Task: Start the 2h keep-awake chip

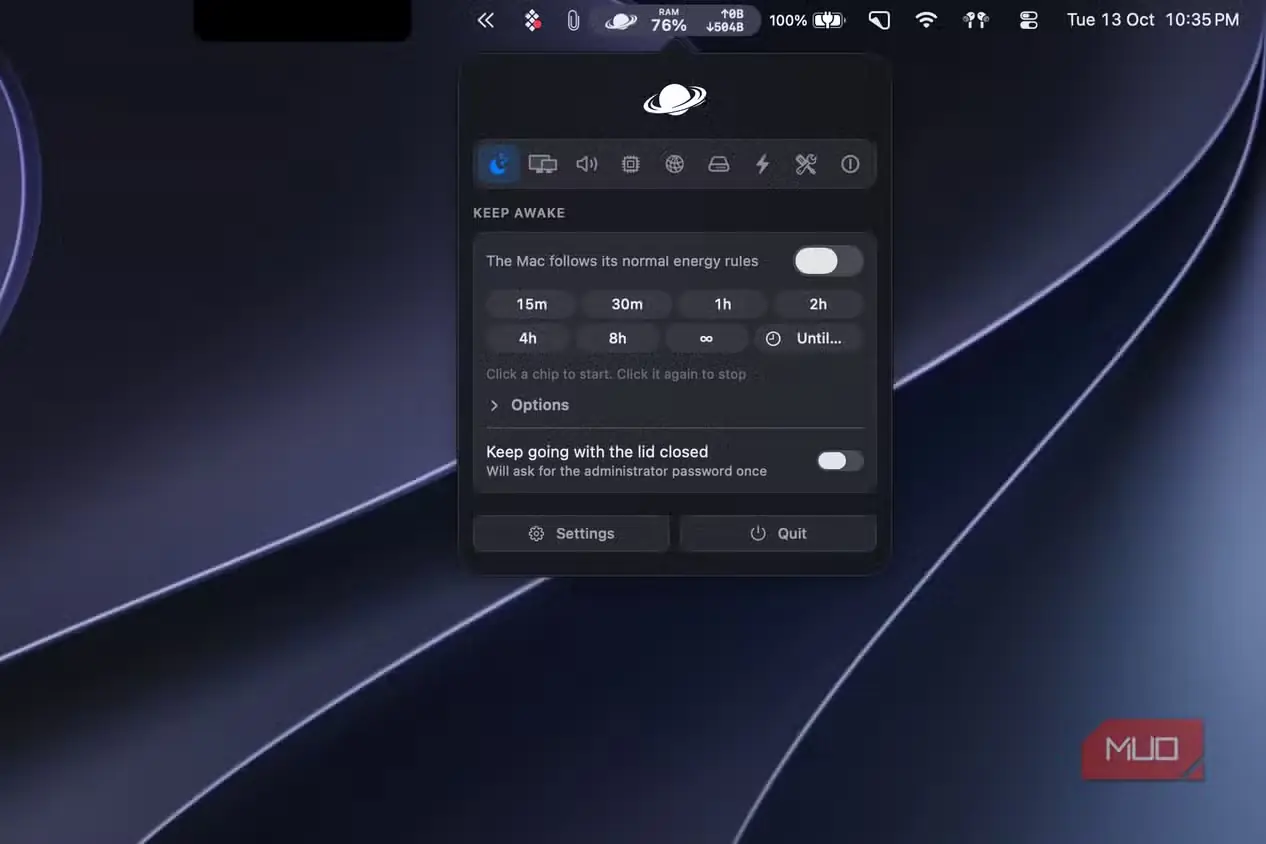Action: [818, 304]
